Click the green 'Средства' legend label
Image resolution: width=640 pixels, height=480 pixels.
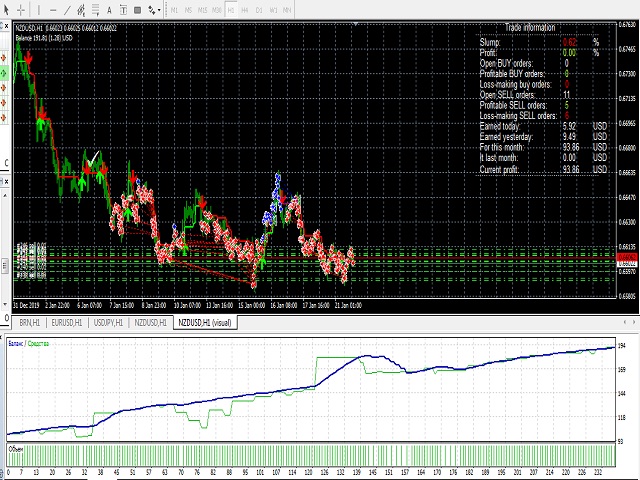pyautogui.click(x=38, y=344)
